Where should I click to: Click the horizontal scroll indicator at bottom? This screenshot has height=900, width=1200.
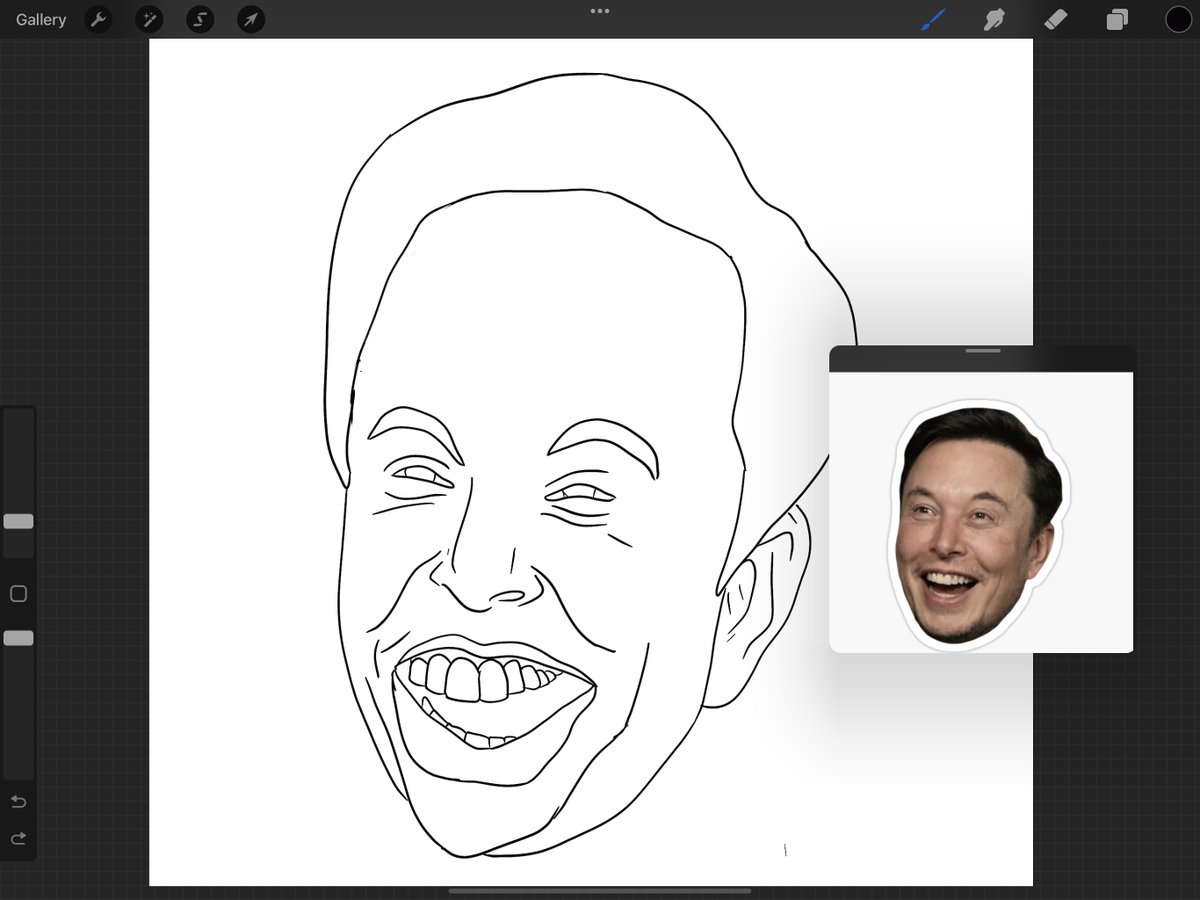(x=600, y=890)
